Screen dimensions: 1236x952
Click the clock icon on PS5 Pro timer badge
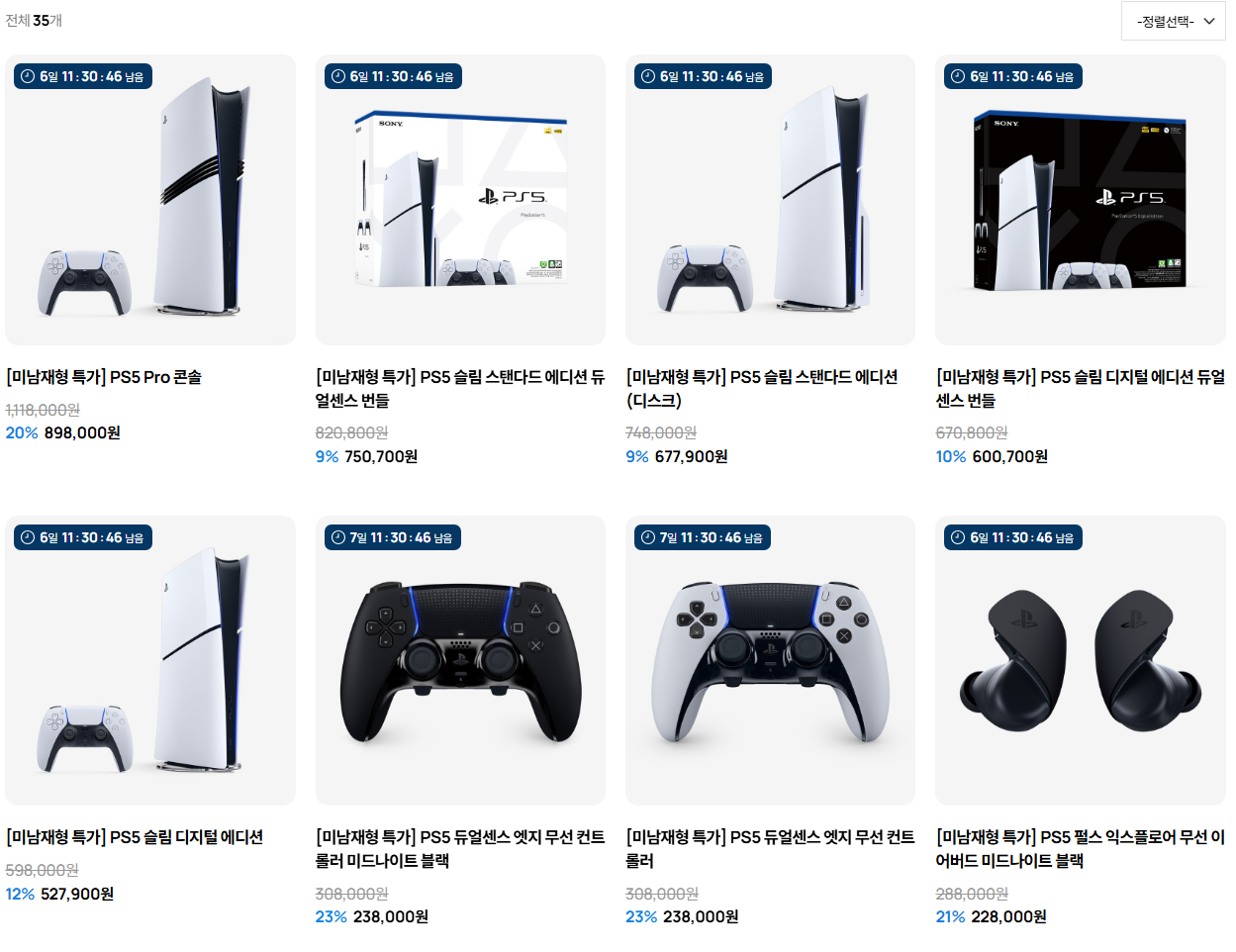click(28, 76)
